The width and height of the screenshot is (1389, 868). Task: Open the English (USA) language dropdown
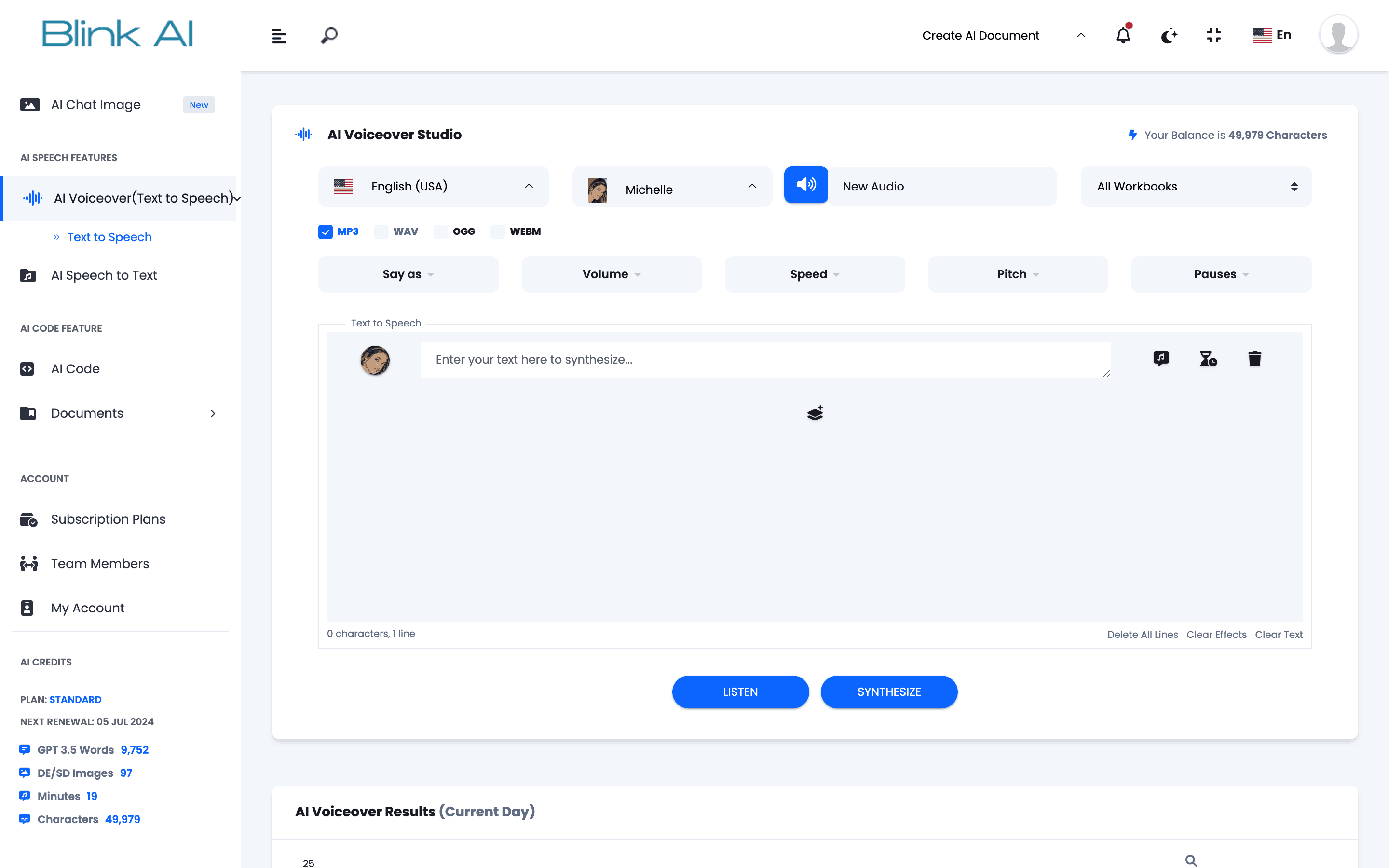point(434,187)
